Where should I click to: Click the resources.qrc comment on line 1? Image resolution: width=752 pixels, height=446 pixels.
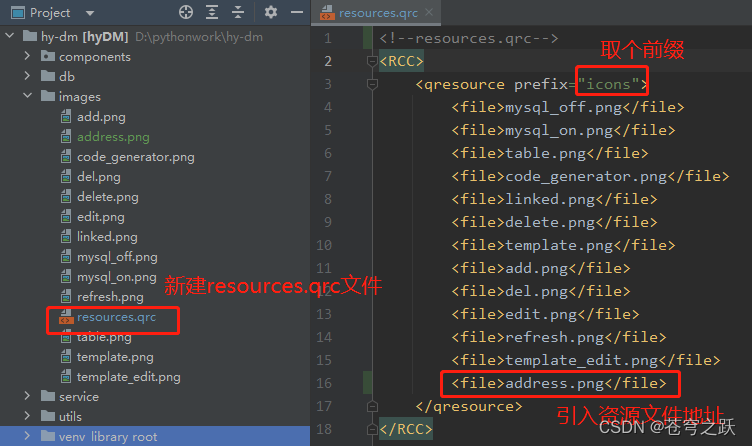tap(469, 38)
